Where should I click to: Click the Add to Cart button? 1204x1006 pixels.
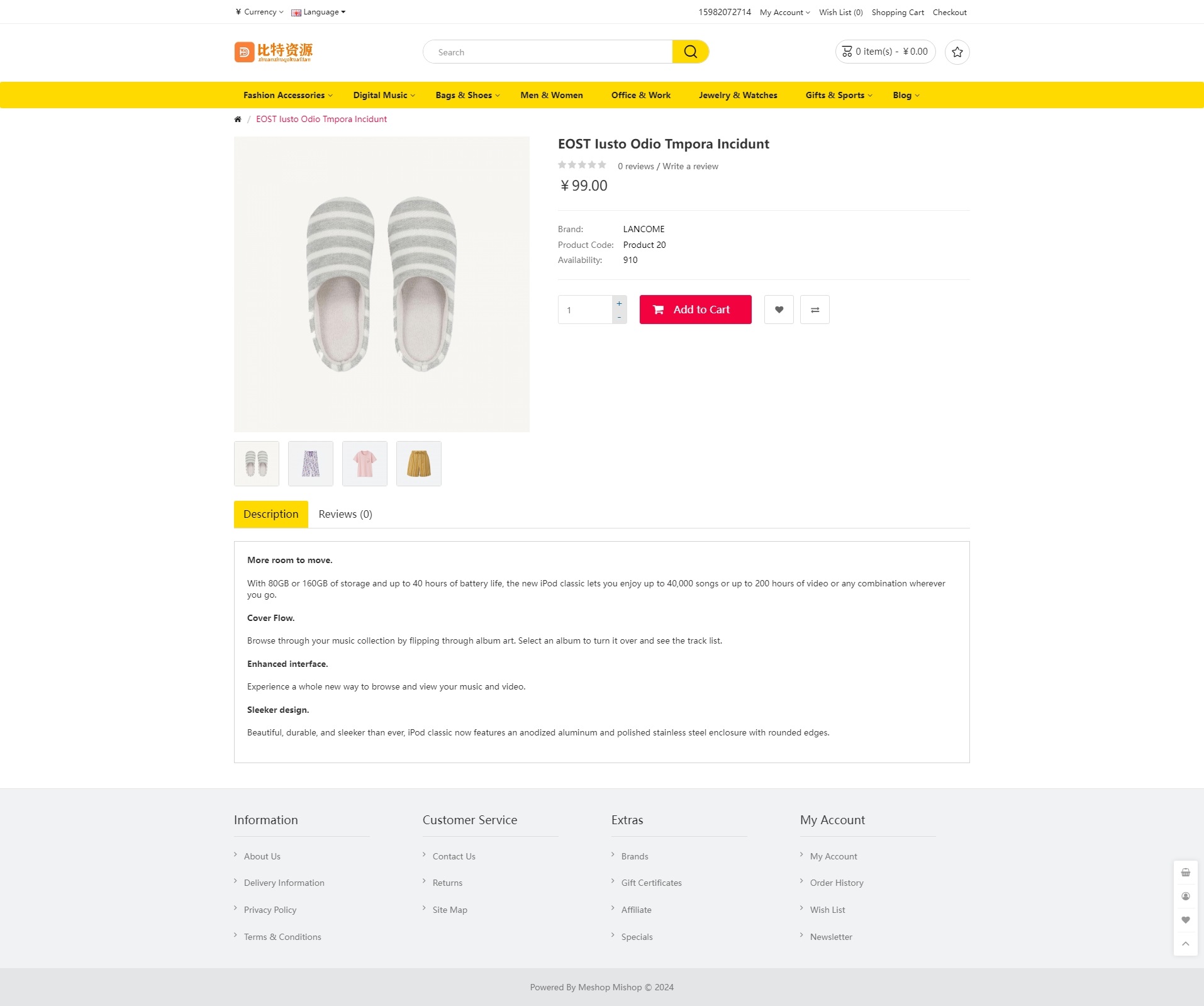click(x=695, y=310)
